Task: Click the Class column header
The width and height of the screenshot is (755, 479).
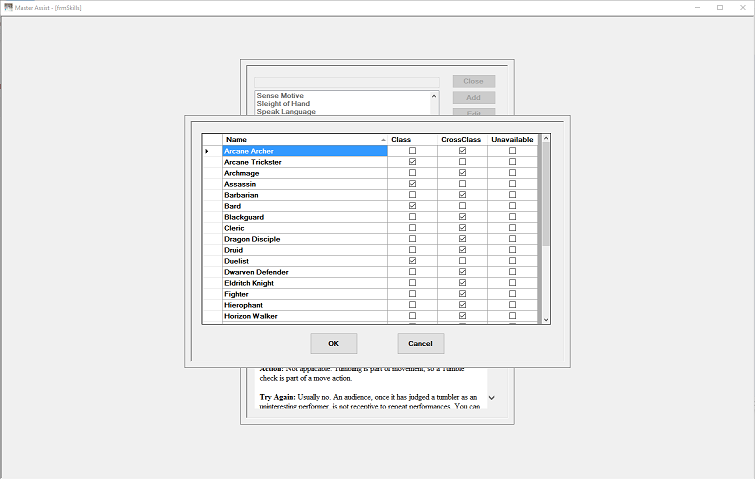Action: 413,140
